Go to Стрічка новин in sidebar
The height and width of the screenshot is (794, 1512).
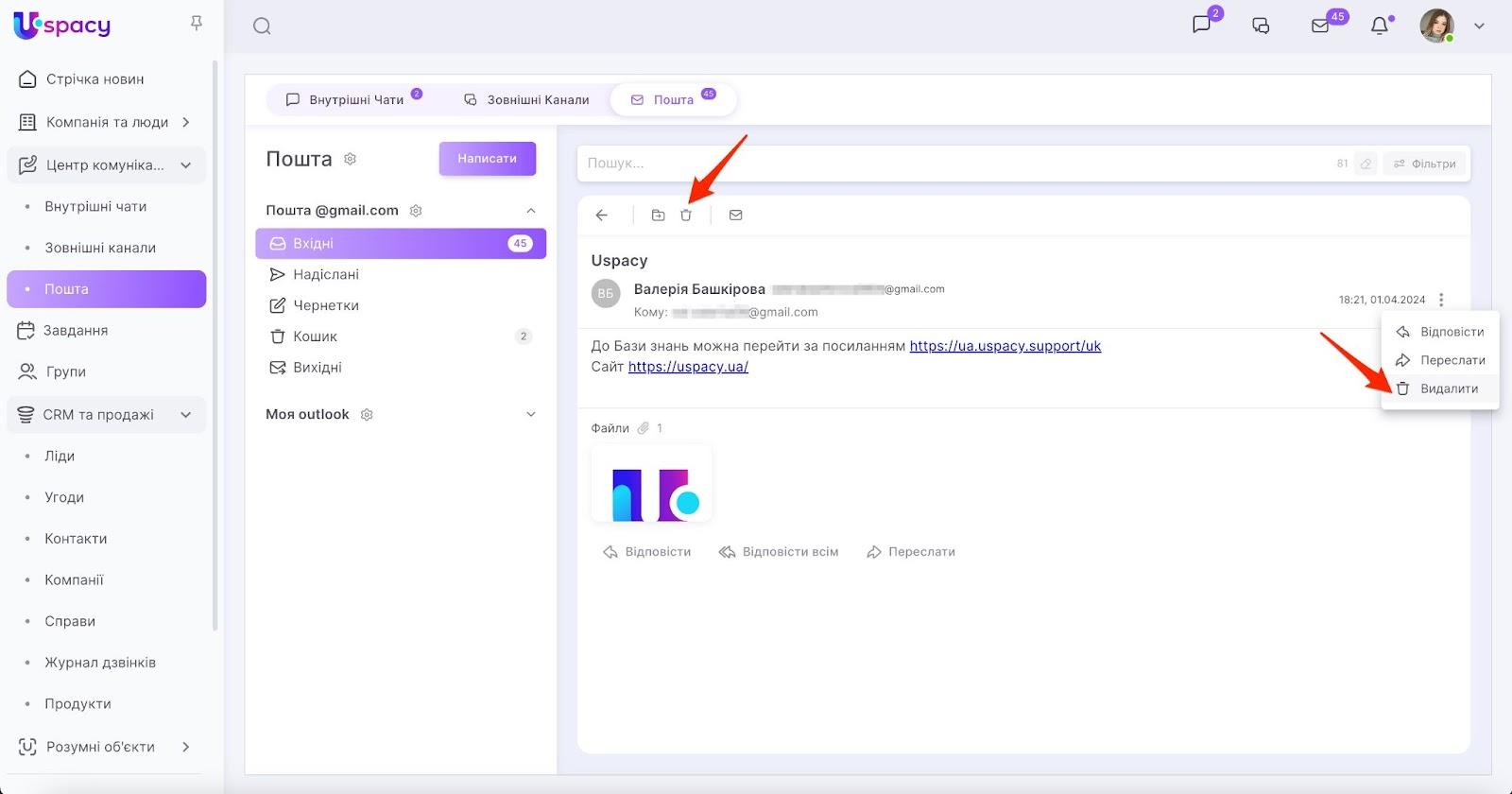click(106, 79)
